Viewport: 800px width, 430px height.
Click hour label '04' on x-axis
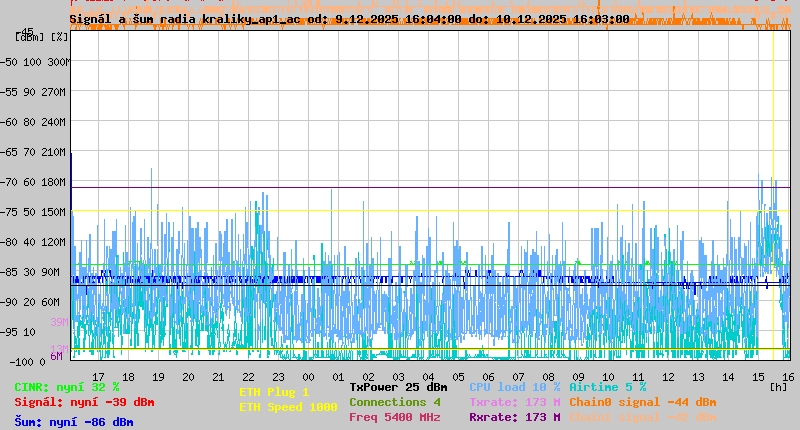coord(428,377)
